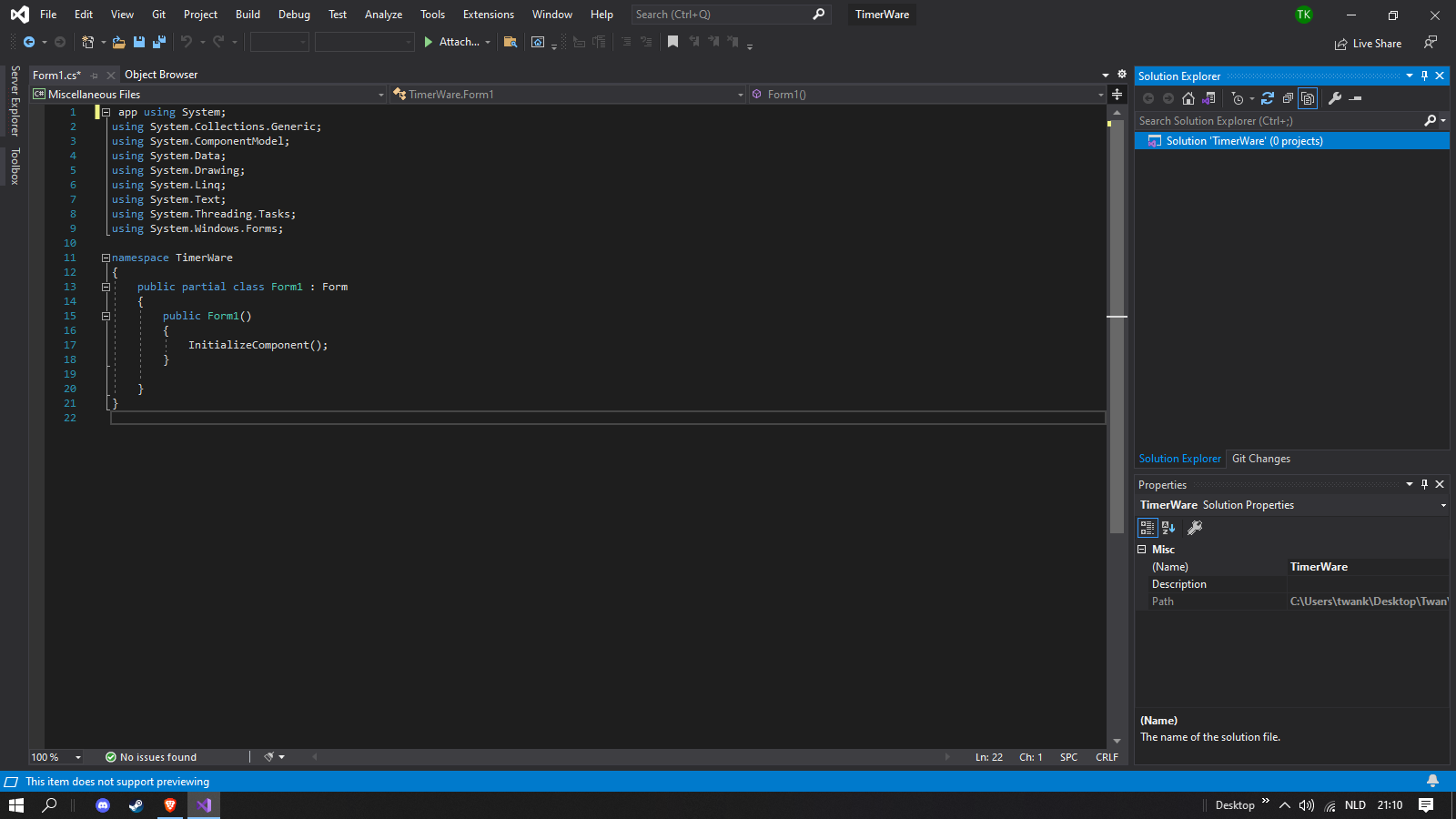Click Collapse All in Solution Explorer

(x=1288, y=98)
